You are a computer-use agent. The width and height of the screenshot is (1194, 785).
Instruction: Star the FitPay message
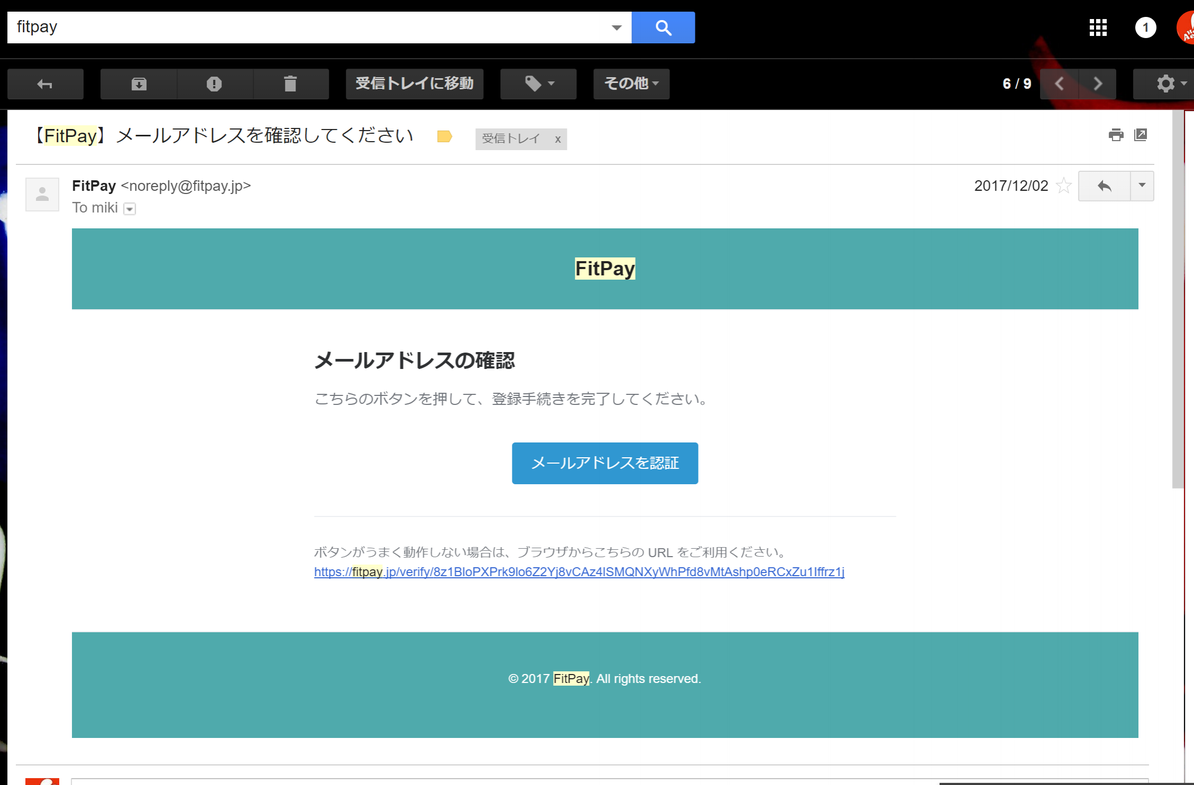[1064, 186]
